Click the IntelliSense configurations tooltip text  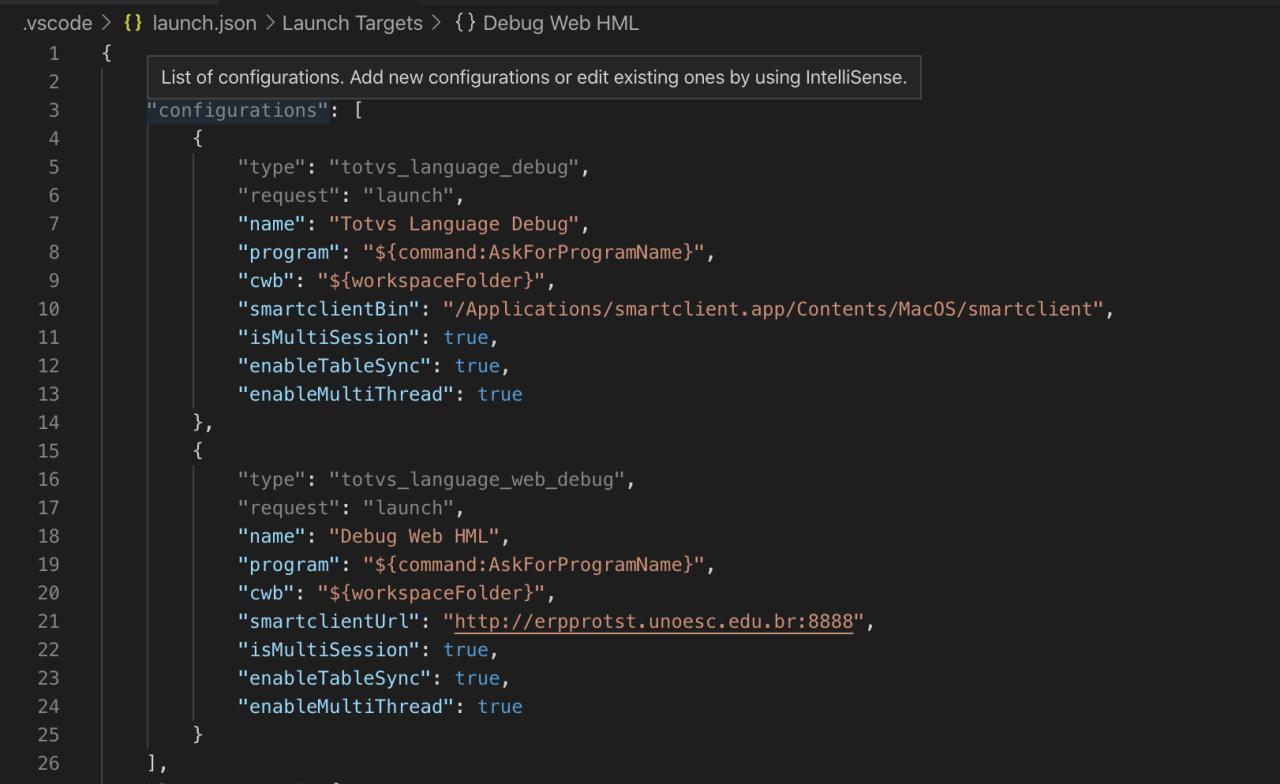coord(533,77)
